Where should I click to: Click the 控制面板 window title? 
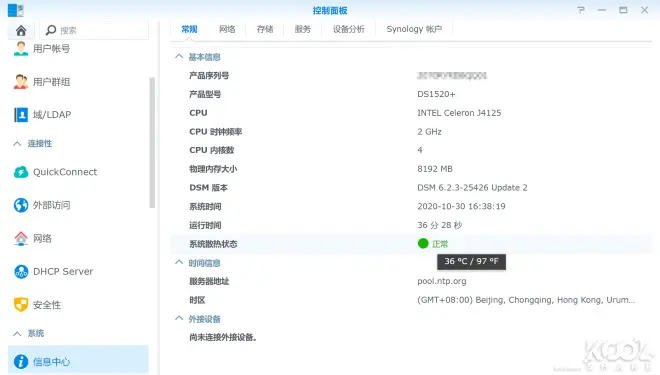tap(330, 11)
